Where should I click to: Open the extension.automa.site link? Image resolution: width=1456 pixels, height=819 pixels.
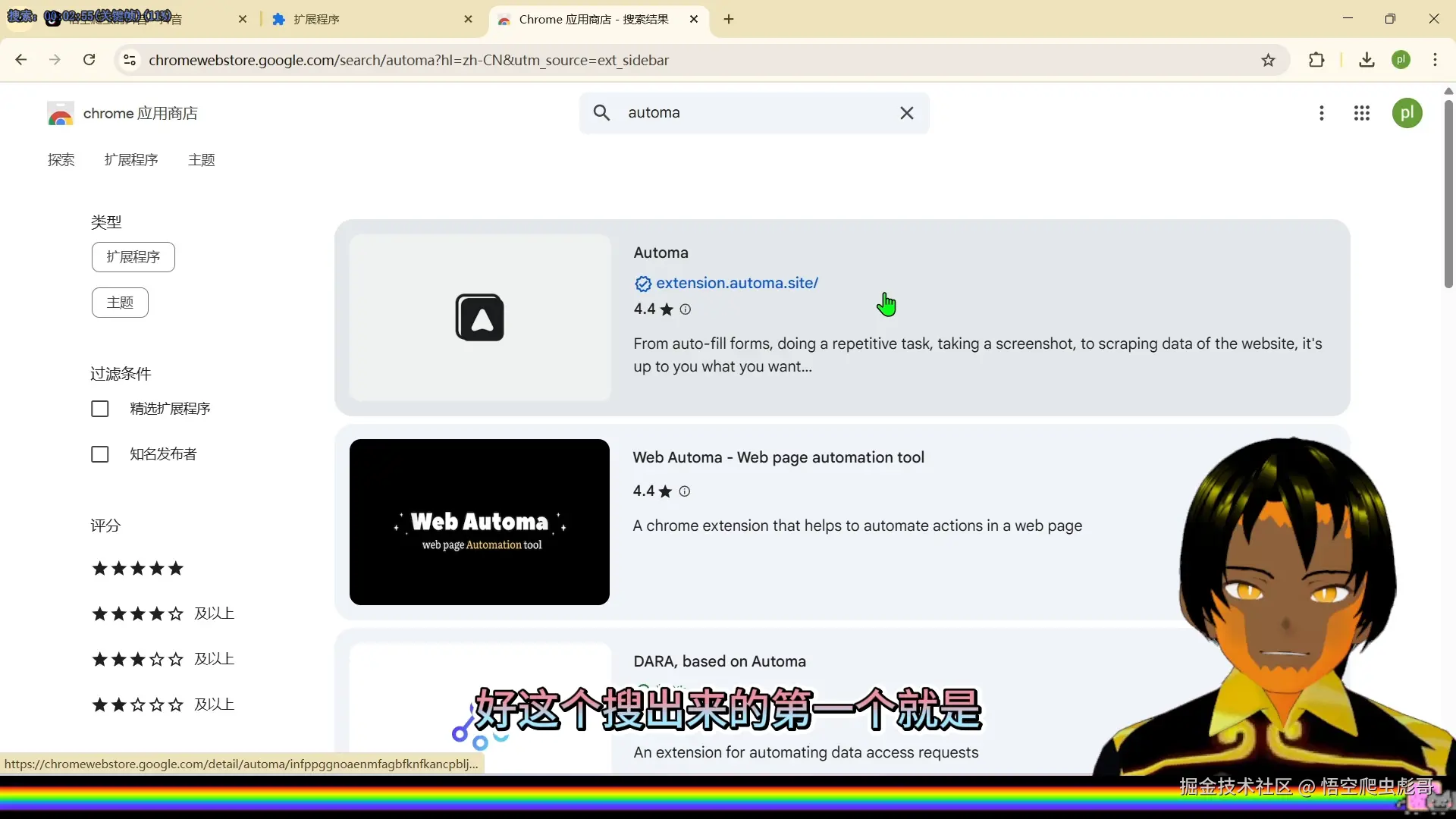pos(736,283)
